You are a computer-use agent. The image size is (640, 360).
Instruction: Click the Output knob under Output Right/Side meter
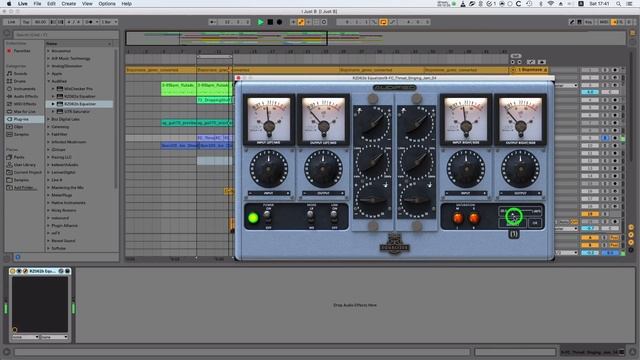point(520,169)
